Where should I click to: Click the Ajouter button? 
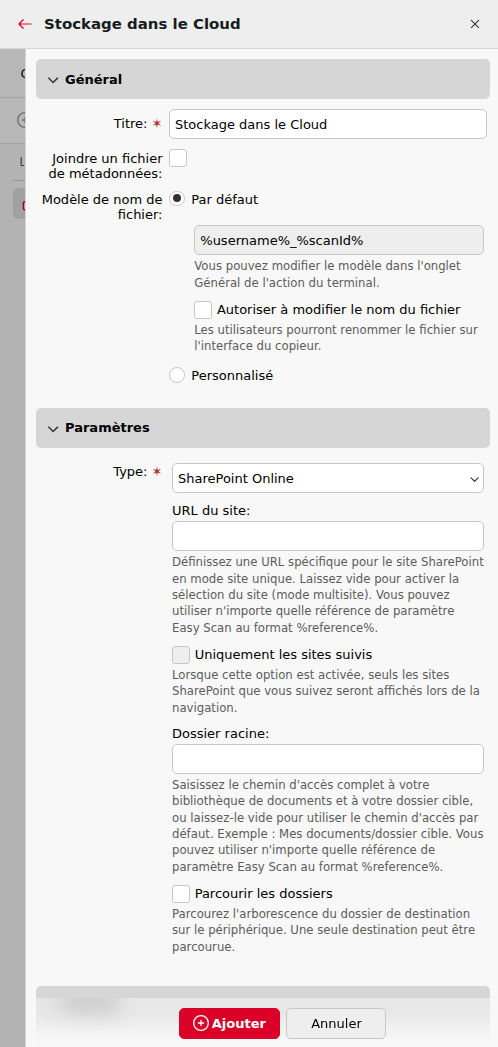click(x=229, y=1023)
